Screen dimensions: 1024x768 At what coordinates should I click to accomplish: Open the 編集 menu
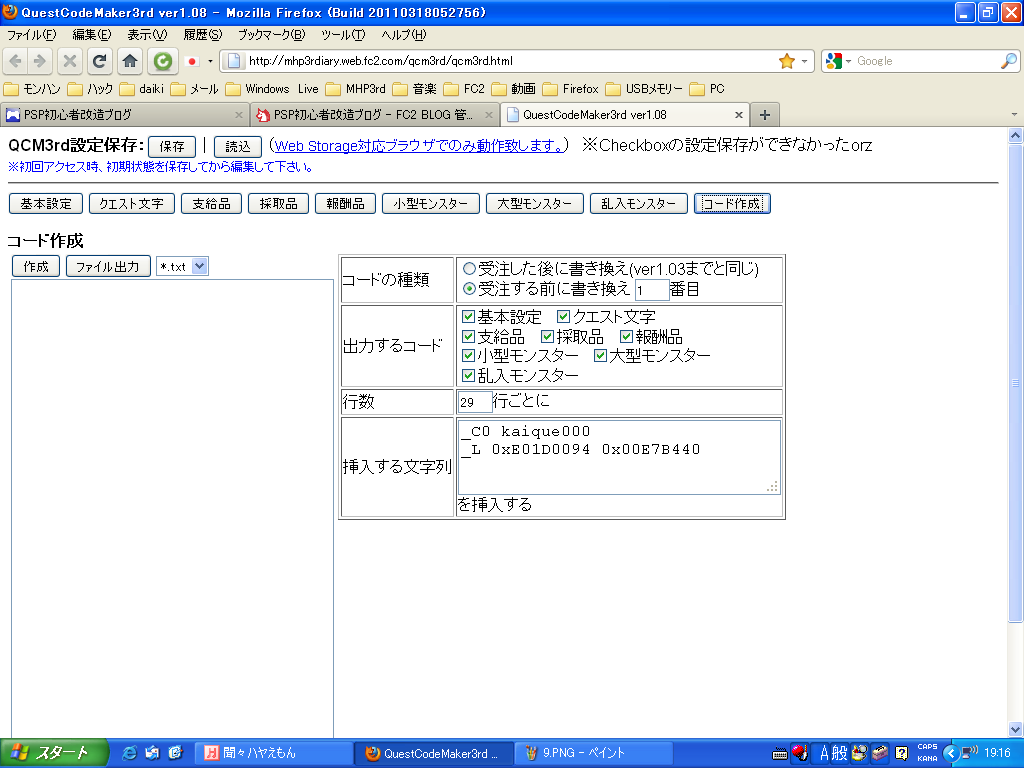click(92, 35)
